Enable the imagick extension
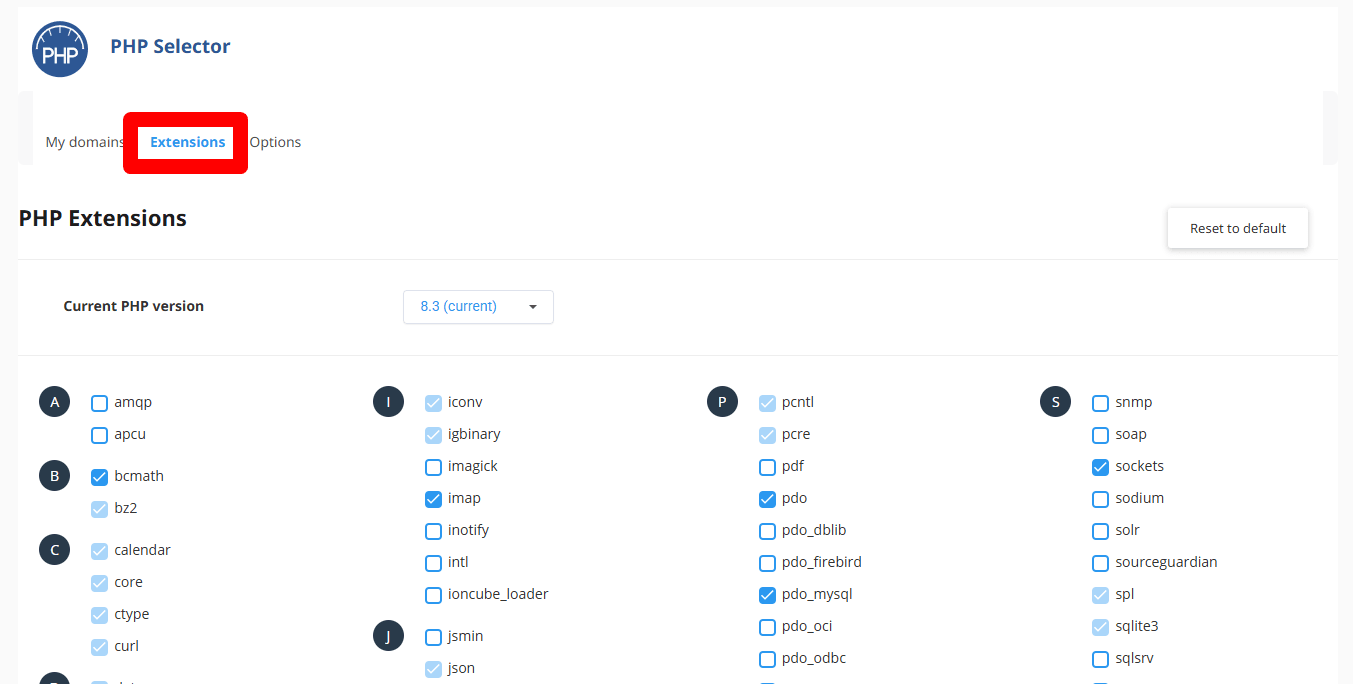1353x684 pixels. pyautogui.click(x=433, y=468)
